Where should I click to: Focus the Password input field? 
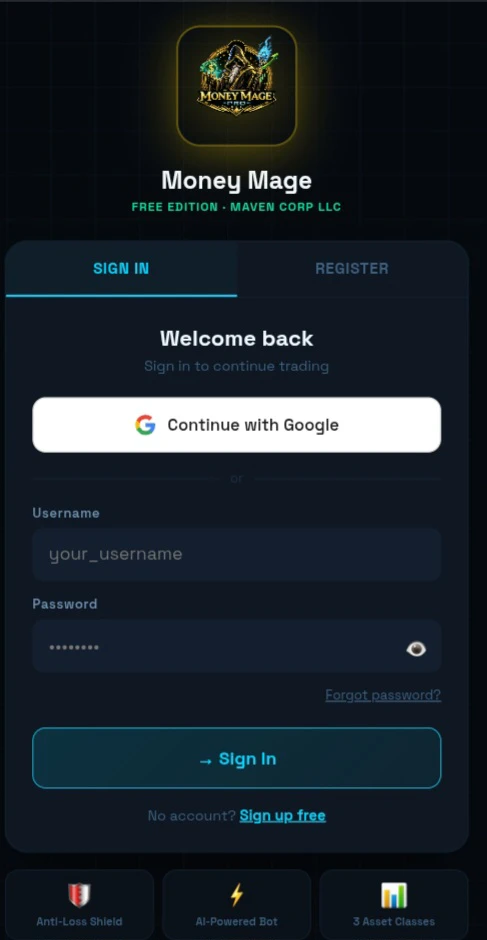(237, 646)
